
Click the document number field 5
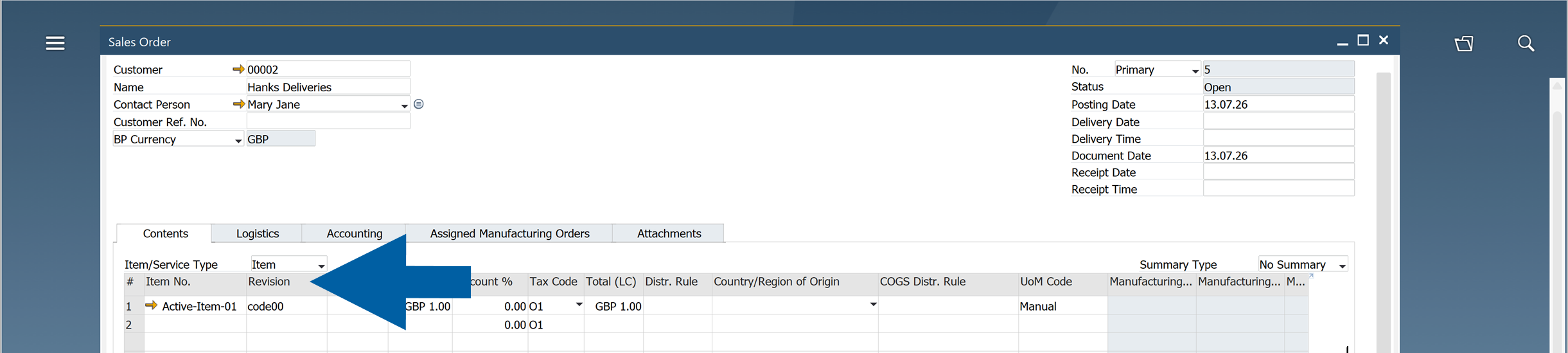[x=1278, y=69]
